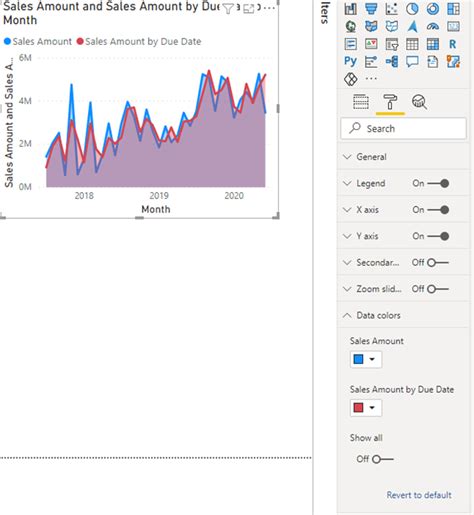Click Revert to default link

(x=419, y=495)
